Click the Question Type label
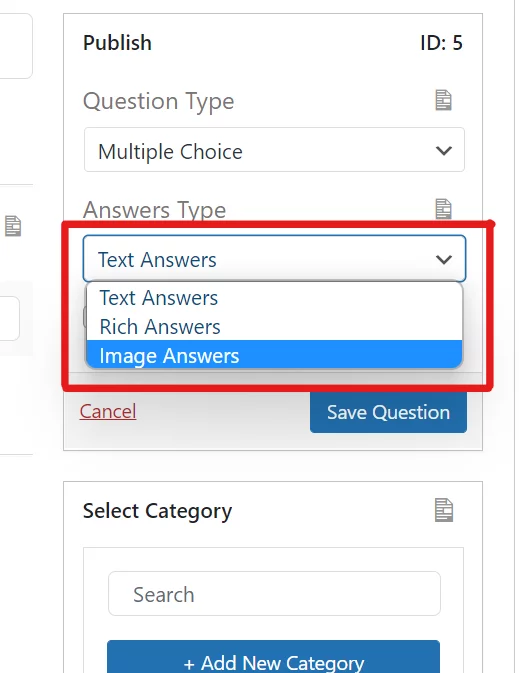 (x=158, y=101)
